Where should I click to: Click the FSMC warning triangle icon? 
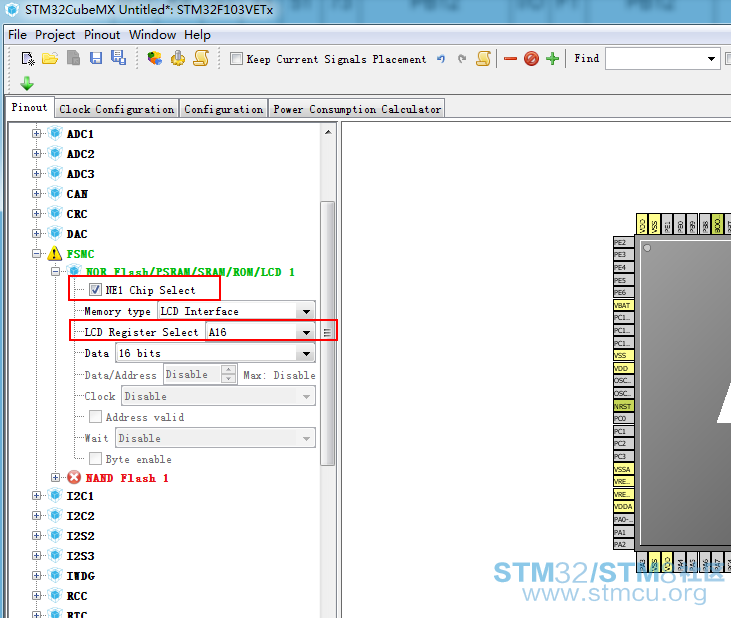(55, 254)
